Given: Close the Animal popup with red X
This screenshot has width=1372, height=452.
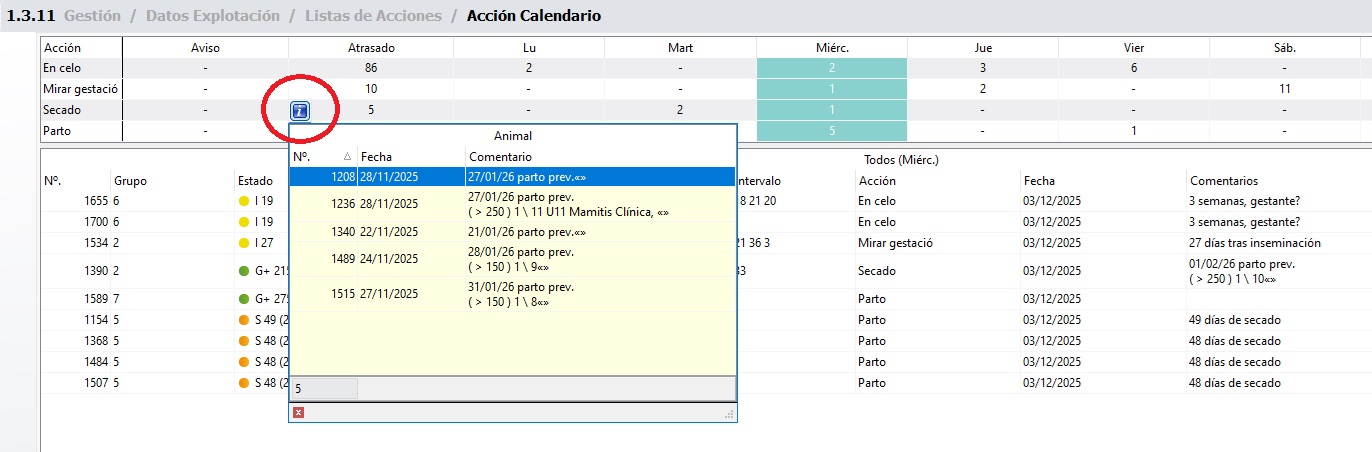Looking at the screenshot, I should click(x=299, y=412).
